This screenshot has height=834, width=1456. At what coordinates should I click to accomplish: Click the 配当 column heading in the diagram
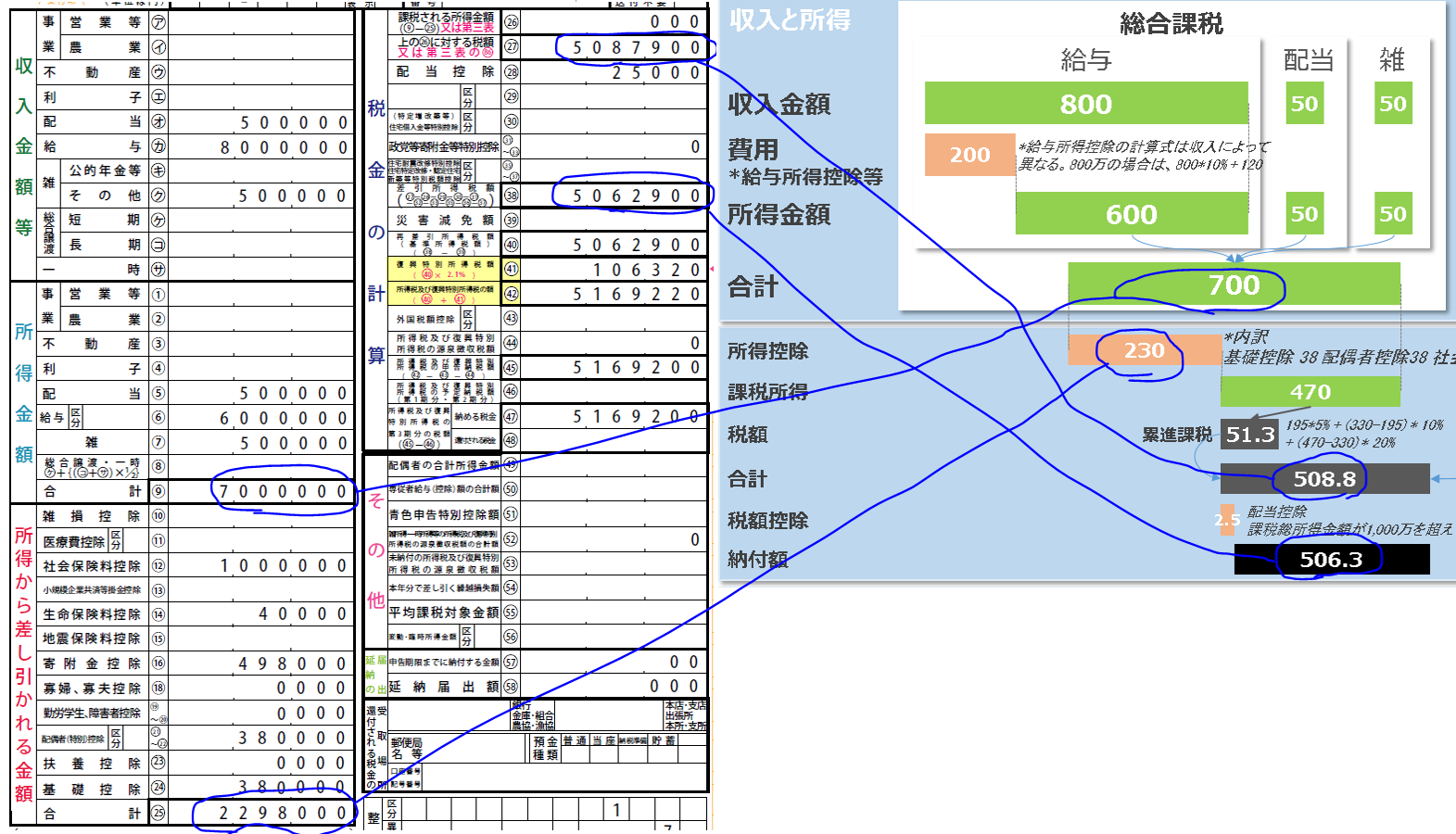click(x=1309, y=60)
